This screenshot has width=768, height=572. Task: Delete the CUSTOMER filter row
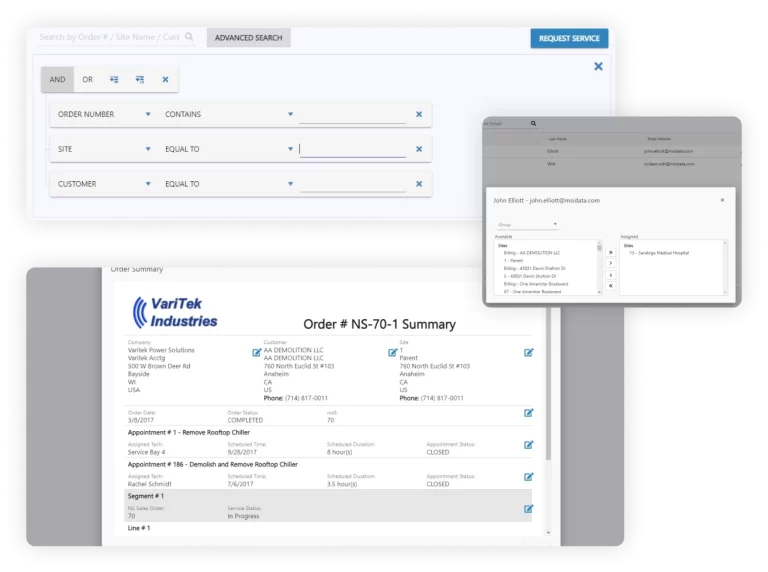(419, 184)
